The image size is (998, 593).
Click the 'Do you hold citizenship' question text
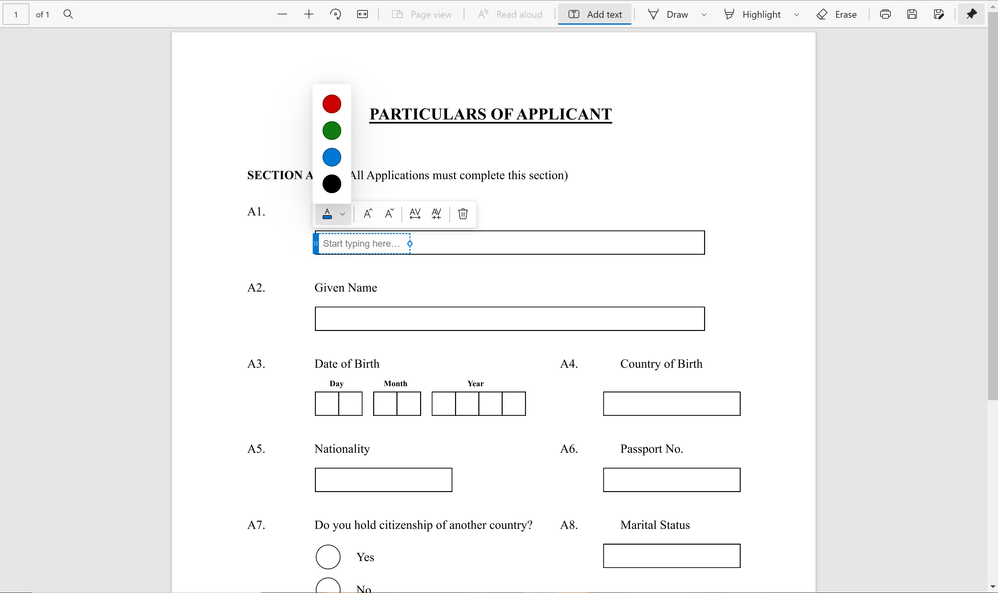[423, 525]
